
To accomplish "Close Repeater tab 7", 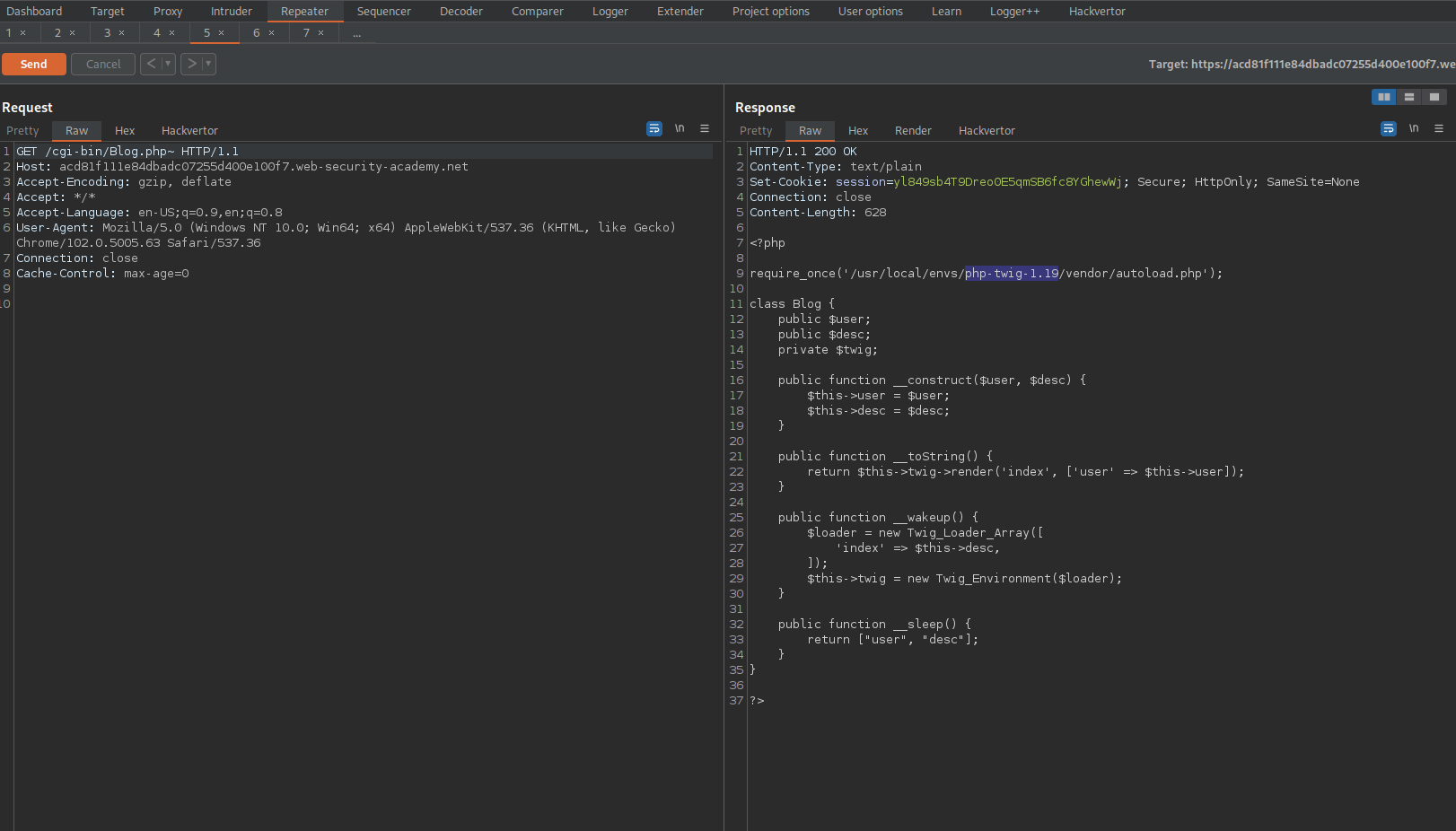I will coord(321,33).
